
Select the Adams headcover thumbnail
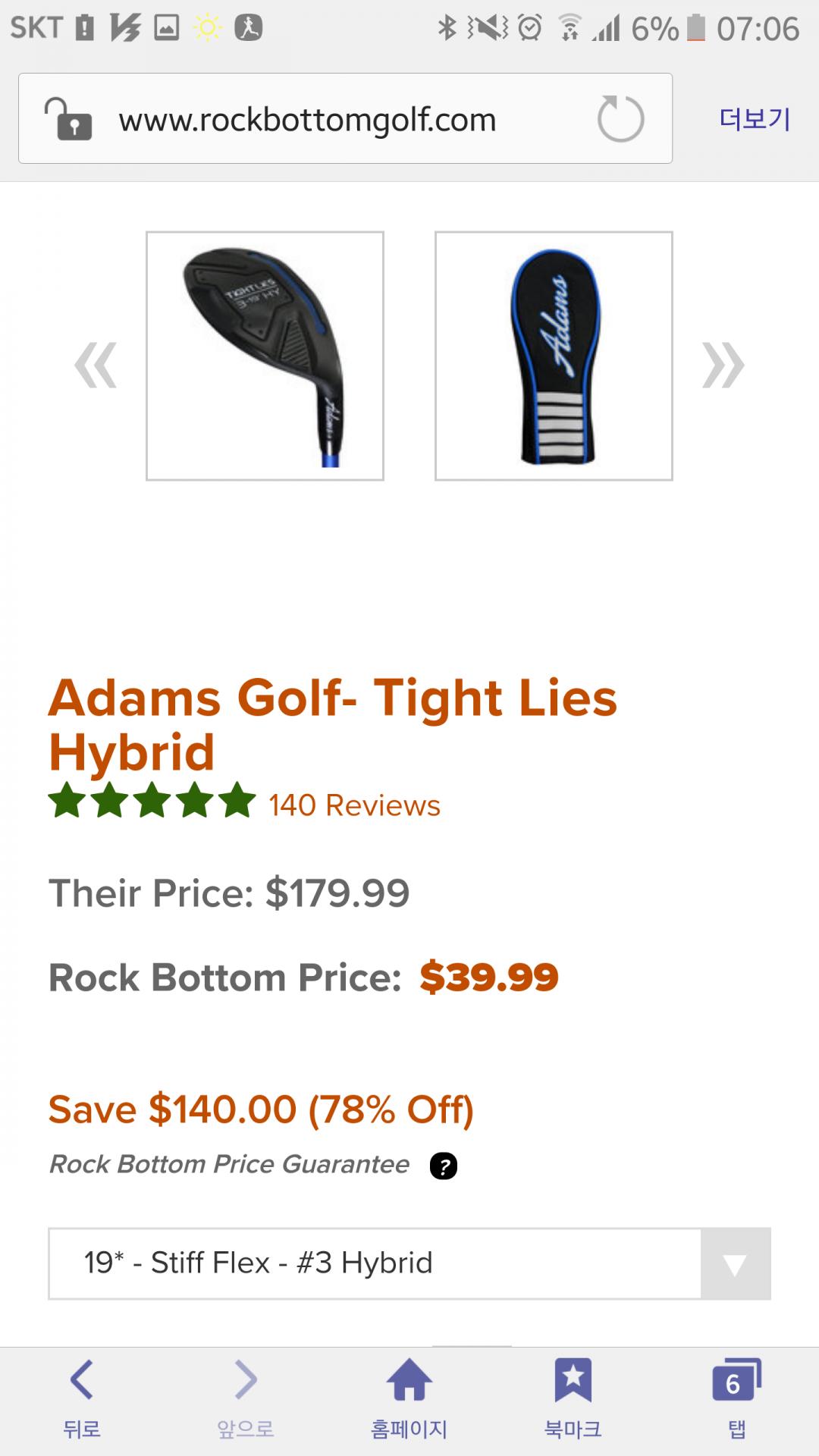coord(554,356)
